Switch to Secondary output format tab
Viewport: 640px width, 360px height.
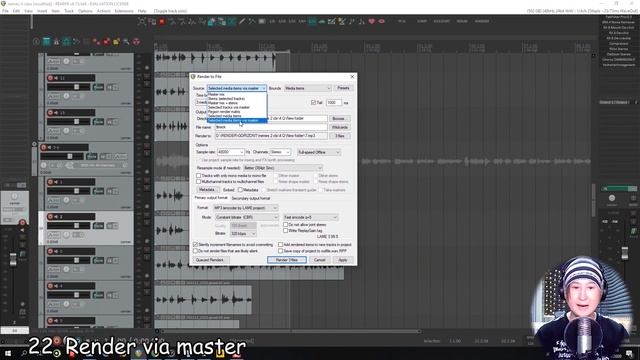tap(251, 198)
